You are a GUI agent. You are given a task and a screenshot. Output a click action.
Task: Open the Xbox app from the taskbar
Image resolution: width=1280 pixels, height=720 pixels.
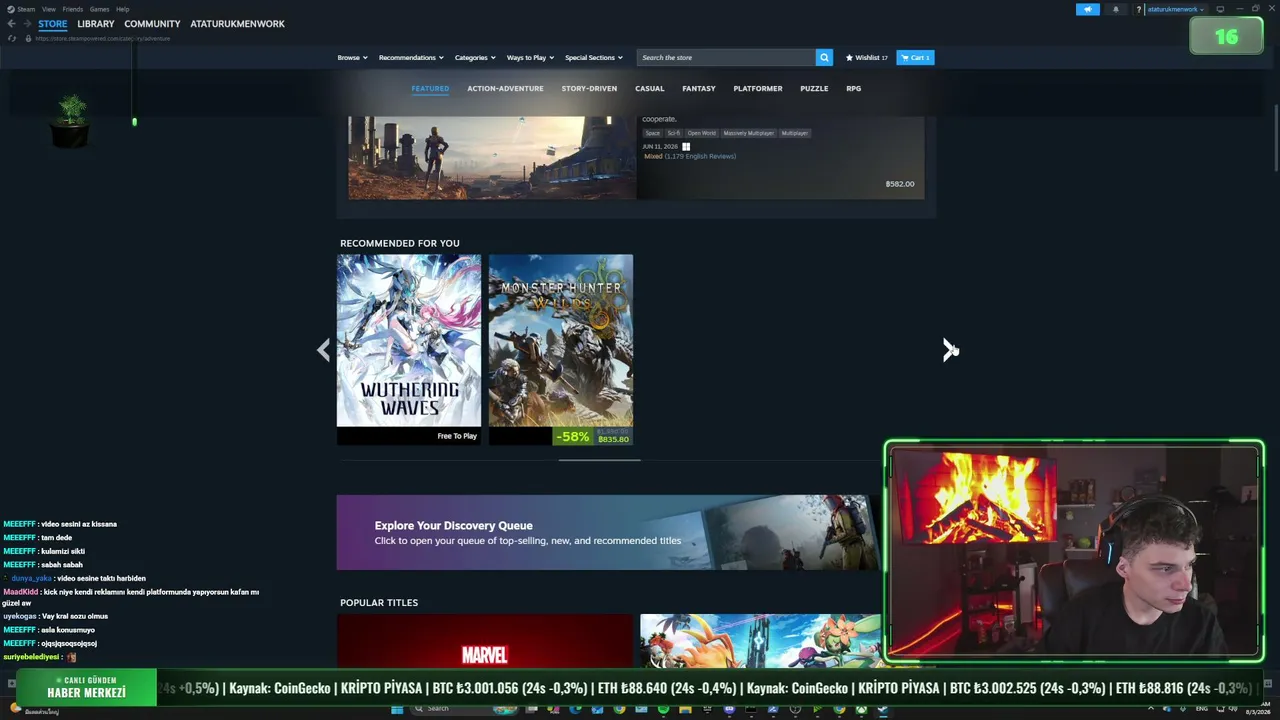tap(860, 709)
